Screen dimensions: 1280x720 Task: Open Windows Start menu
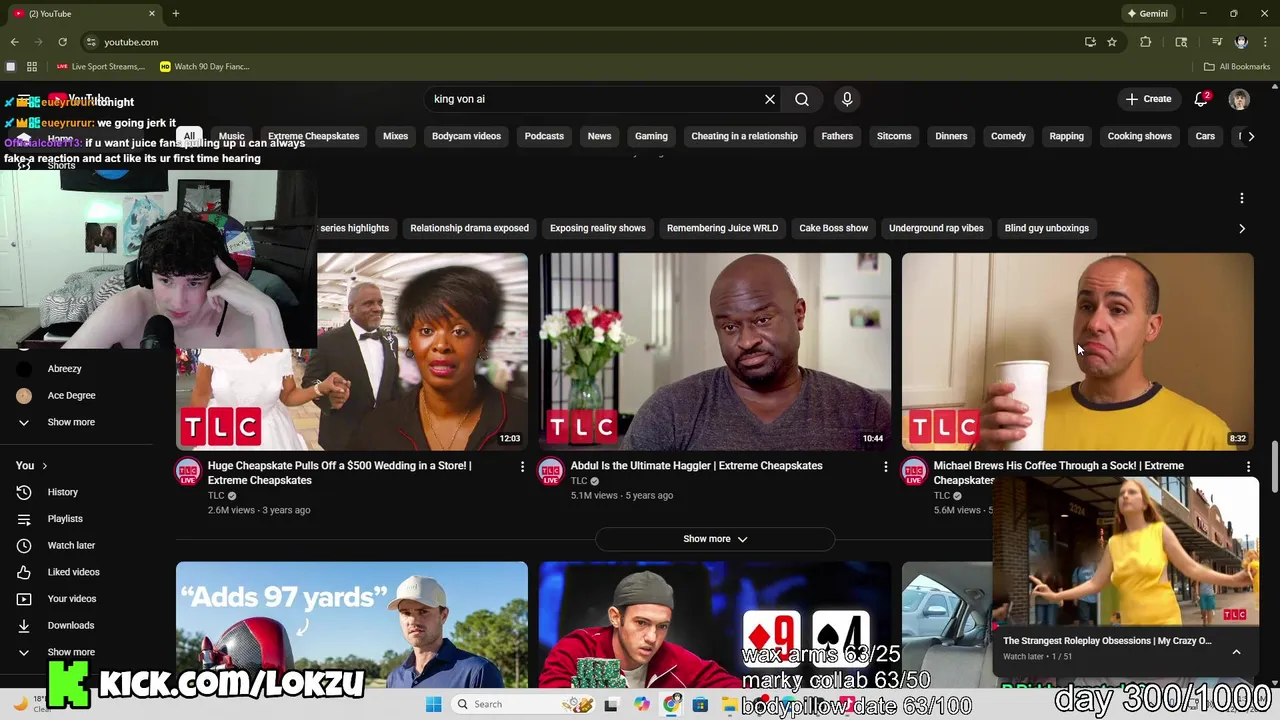pos(433,704)
